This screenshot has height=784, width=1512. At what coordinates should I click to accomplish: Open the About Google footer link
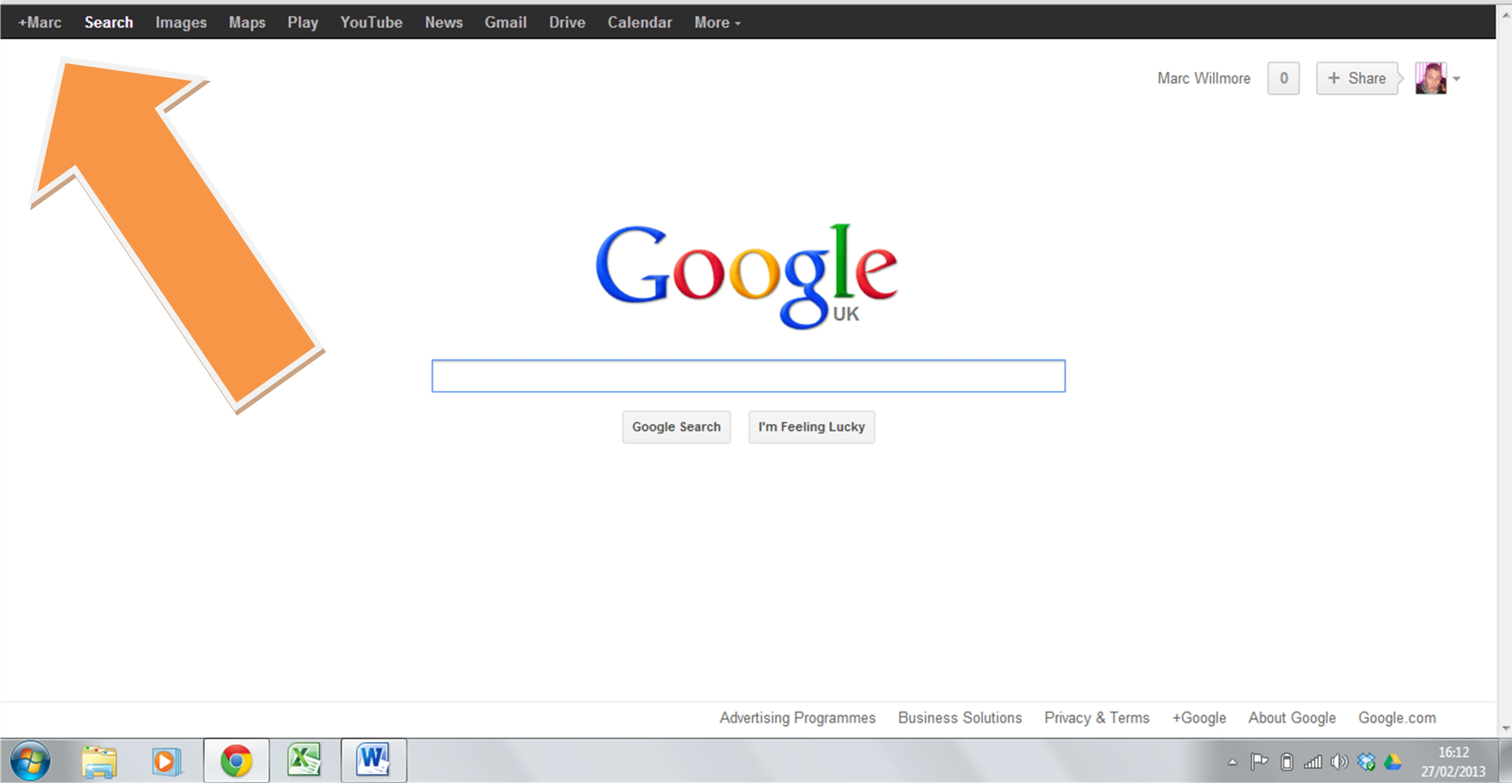tap(1292, 718)
